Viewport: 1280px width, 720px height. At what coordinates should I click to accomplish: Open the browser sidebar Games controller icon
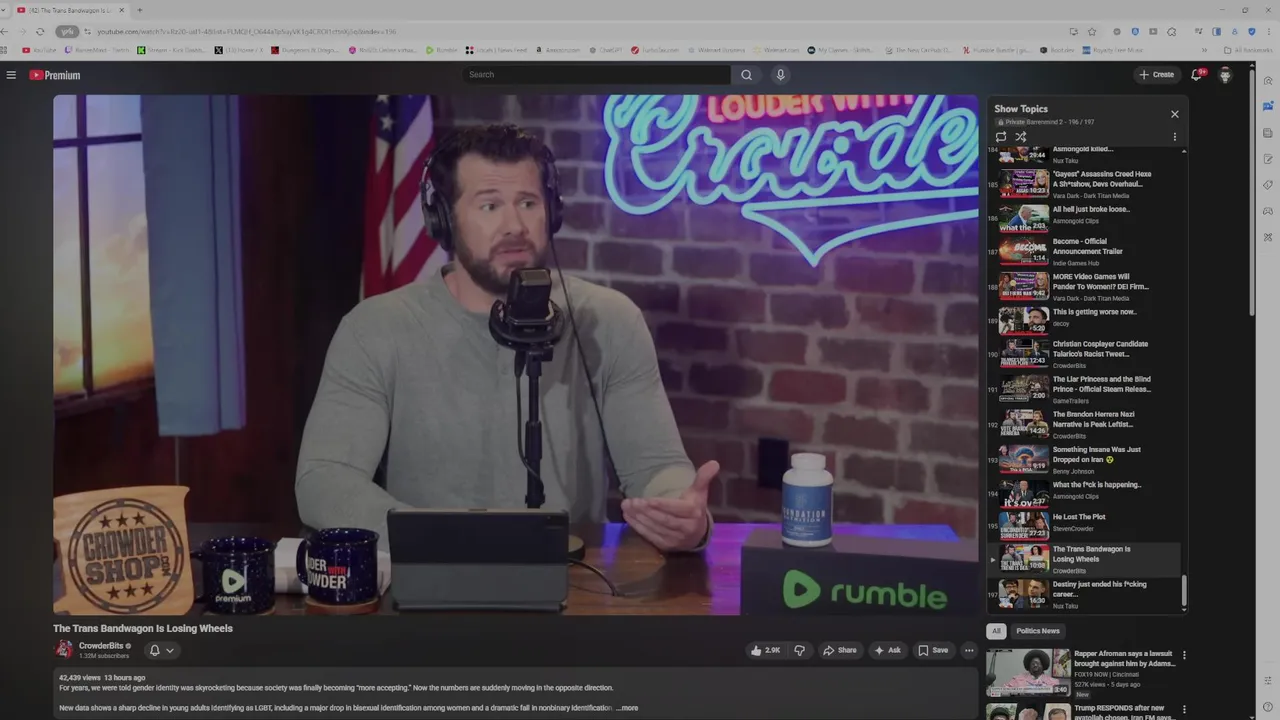tap(1268, 211)
